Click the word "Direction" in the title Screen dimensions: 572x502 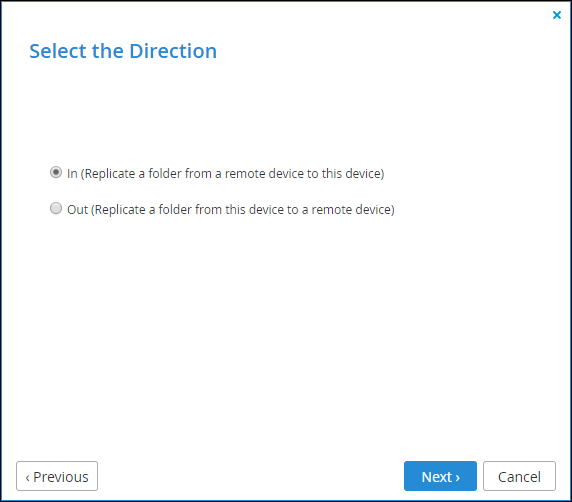click(173, 51)
